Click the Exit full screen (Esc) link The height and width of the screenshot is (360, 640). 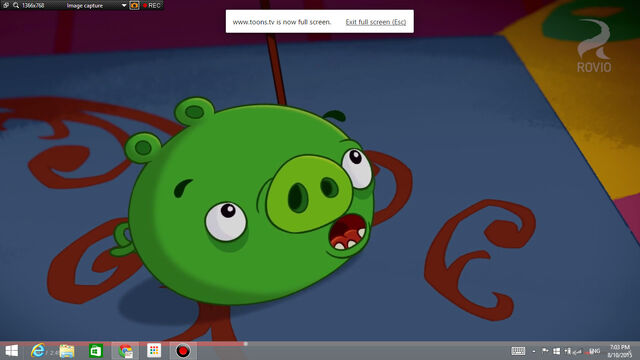click(376, 22)
